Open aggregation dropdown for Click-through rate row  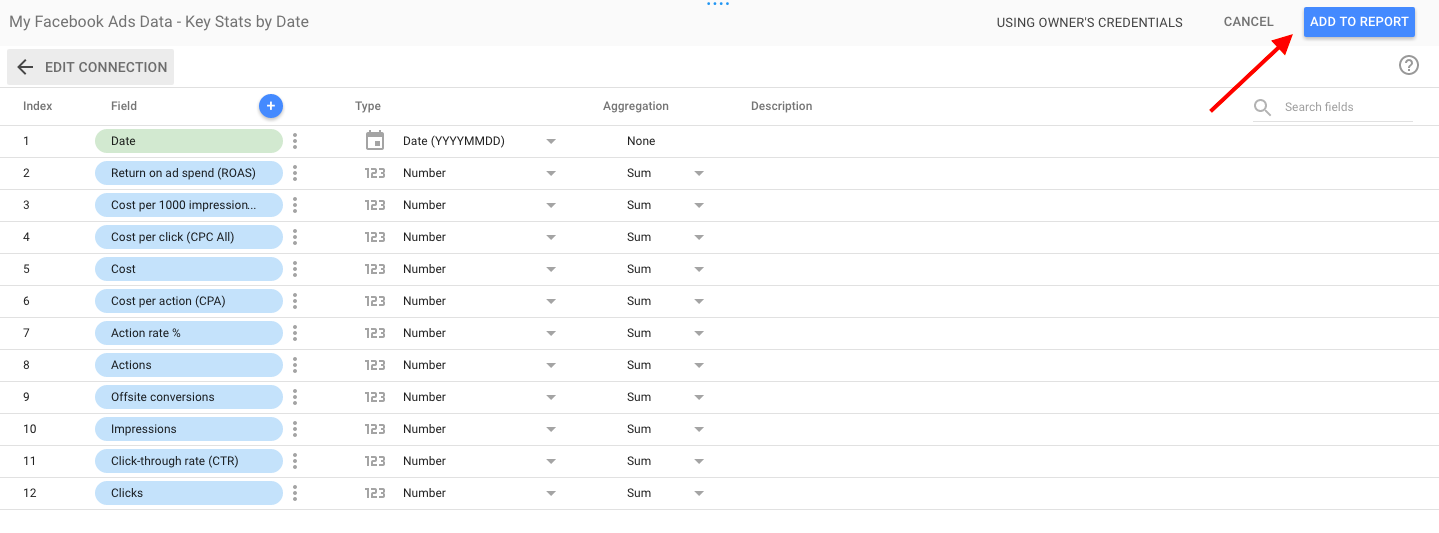(698, 461)
